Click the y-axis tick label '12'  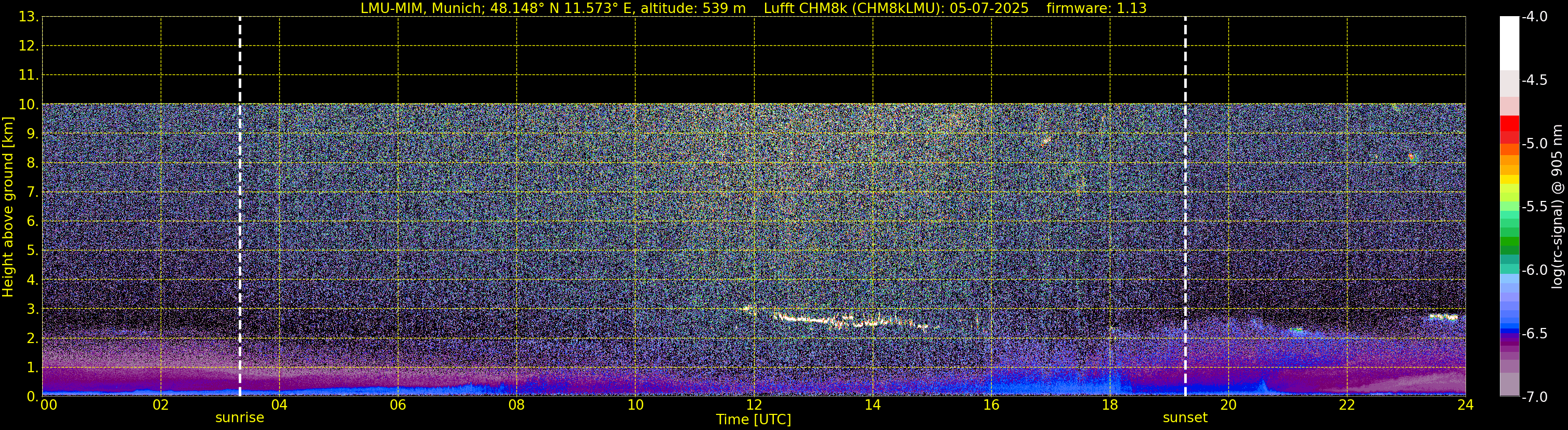[x=28, y=46]
